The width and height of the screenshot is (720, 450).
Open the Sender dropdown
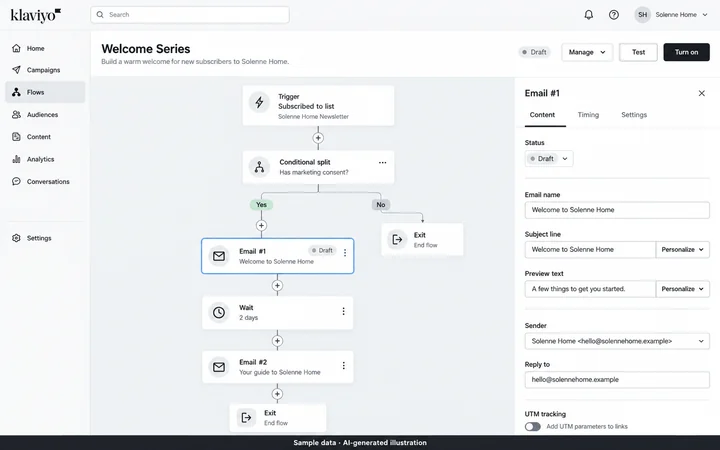617,341
